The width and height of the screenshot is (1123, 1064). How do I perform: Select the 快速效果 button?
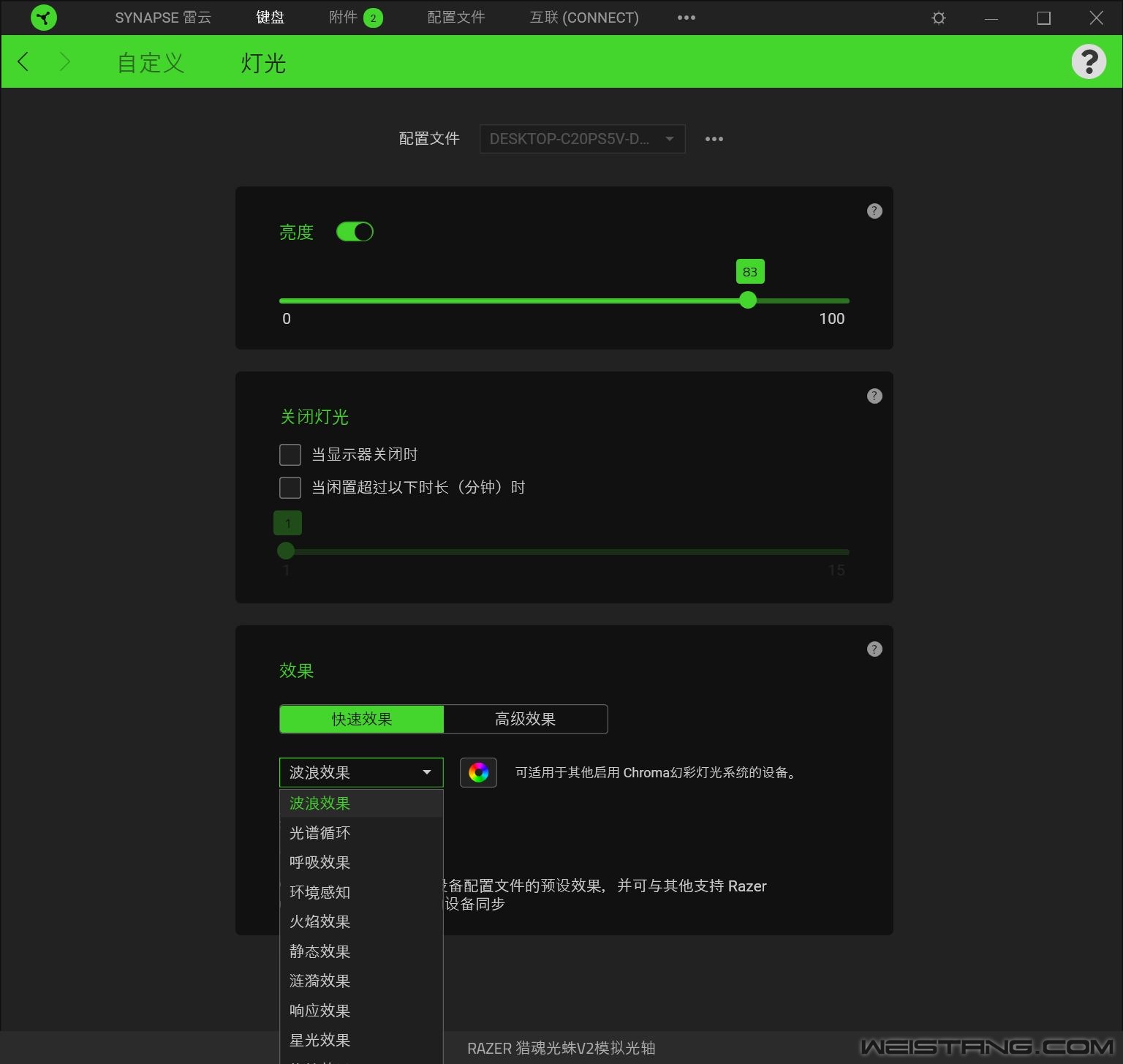[362, 719]
